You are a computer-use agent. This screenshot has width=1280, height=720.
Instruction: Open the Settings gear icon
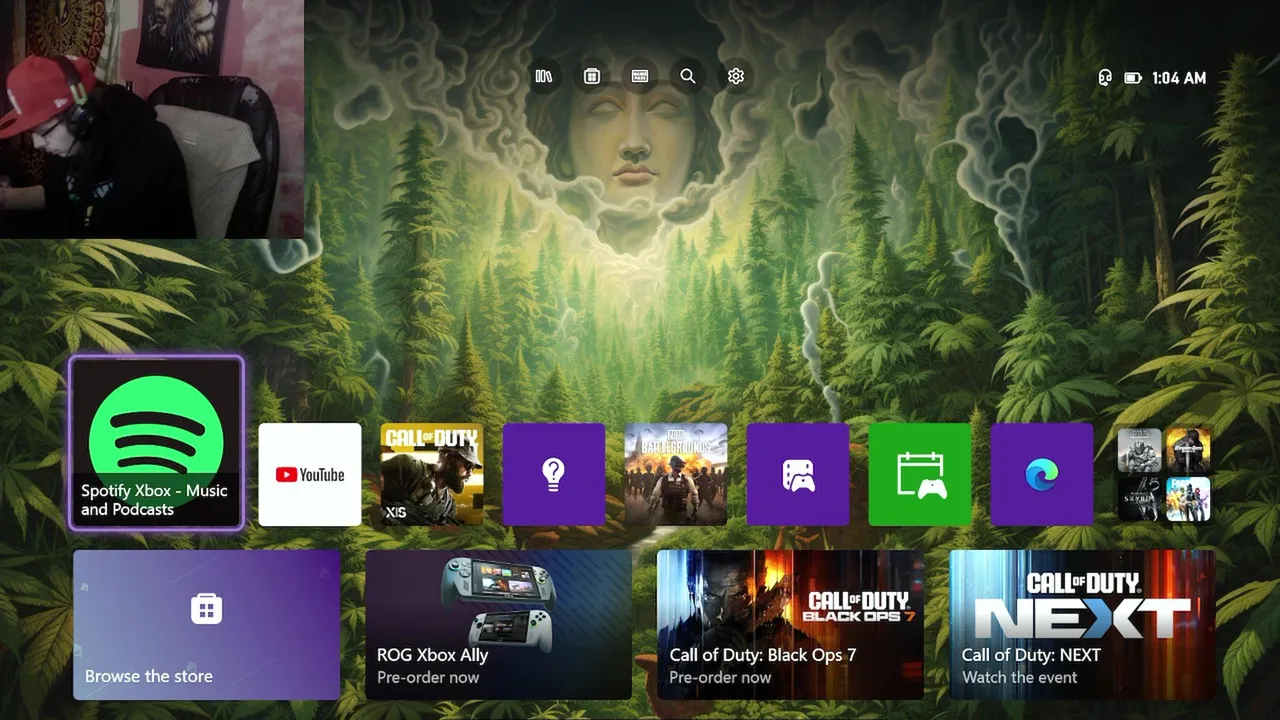[736, 76]
